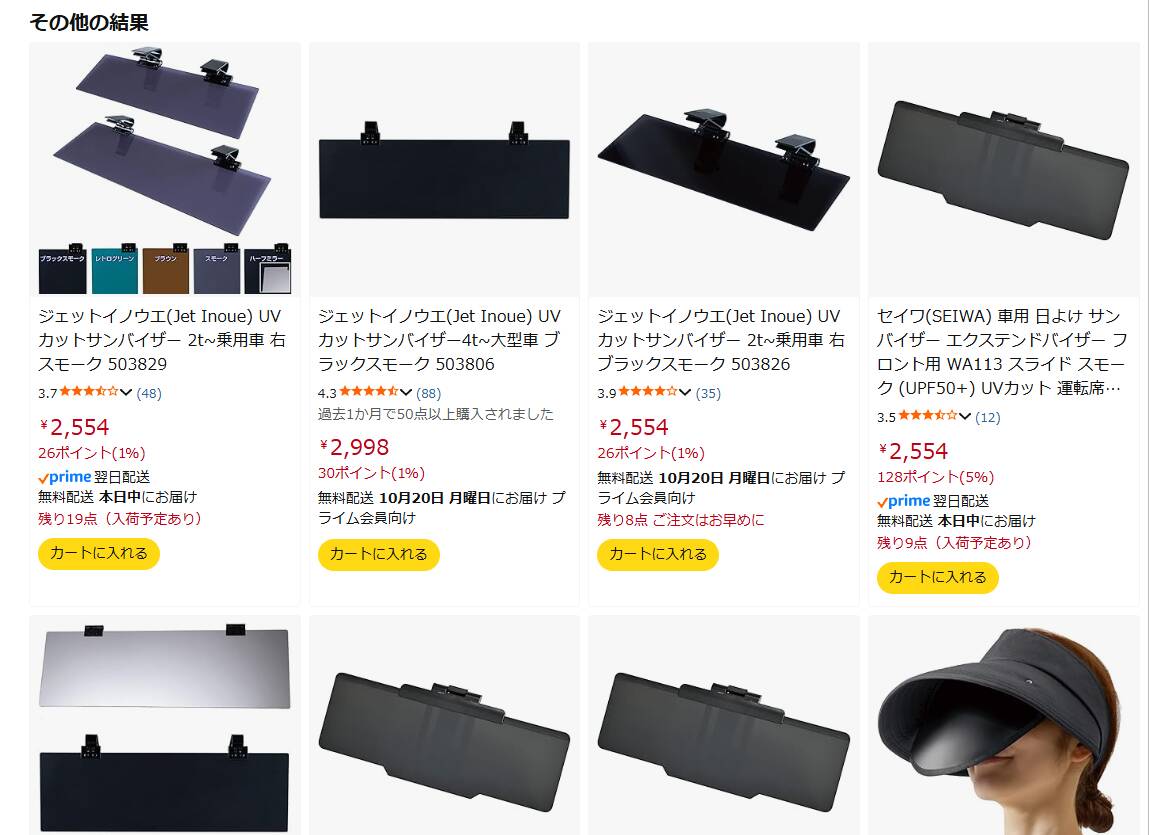This screenshot has width=1149, height=835.
Task: Select the black smoke color swatch
Action: tap(62, 269)
